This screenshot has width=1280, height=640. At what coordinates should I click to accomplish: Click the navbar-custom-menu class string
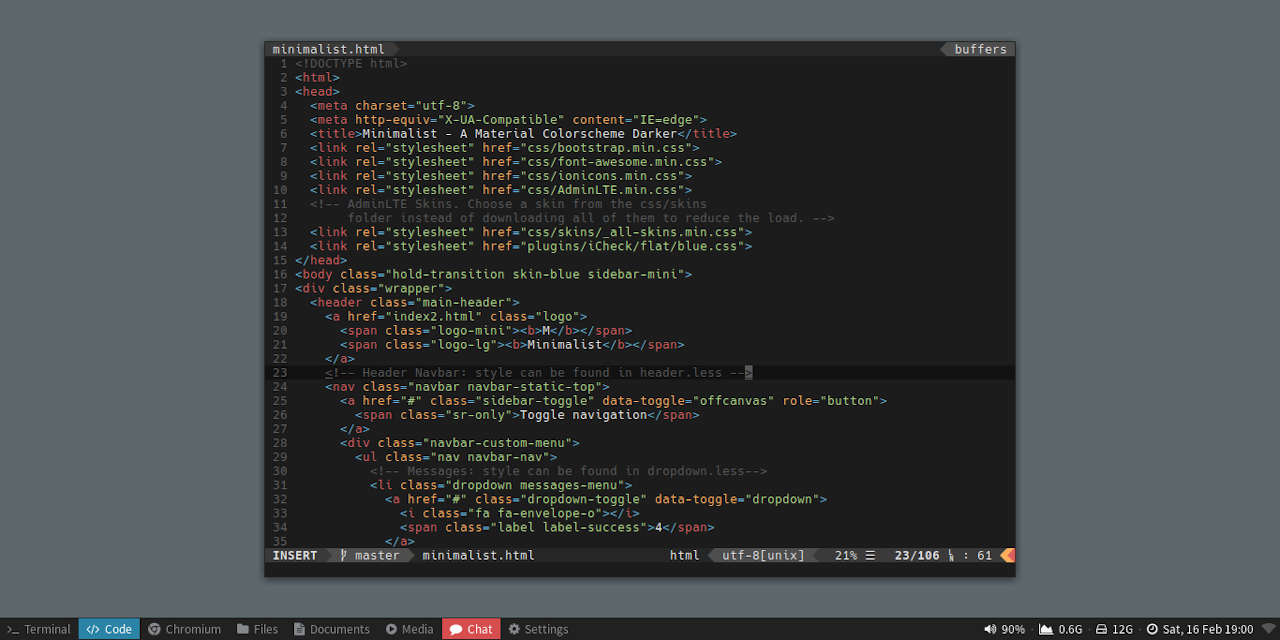[497, 441]
